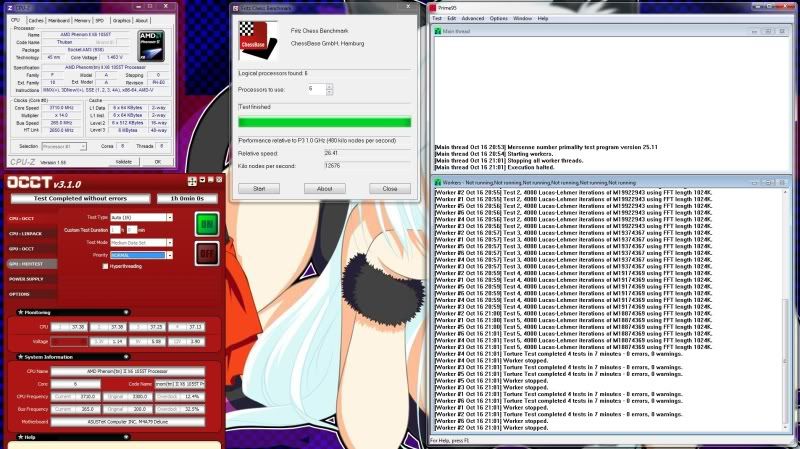Viewport: 800px width, 449px height.
Task: Start OCCT test with green ON button
Action: click(207, 224)
